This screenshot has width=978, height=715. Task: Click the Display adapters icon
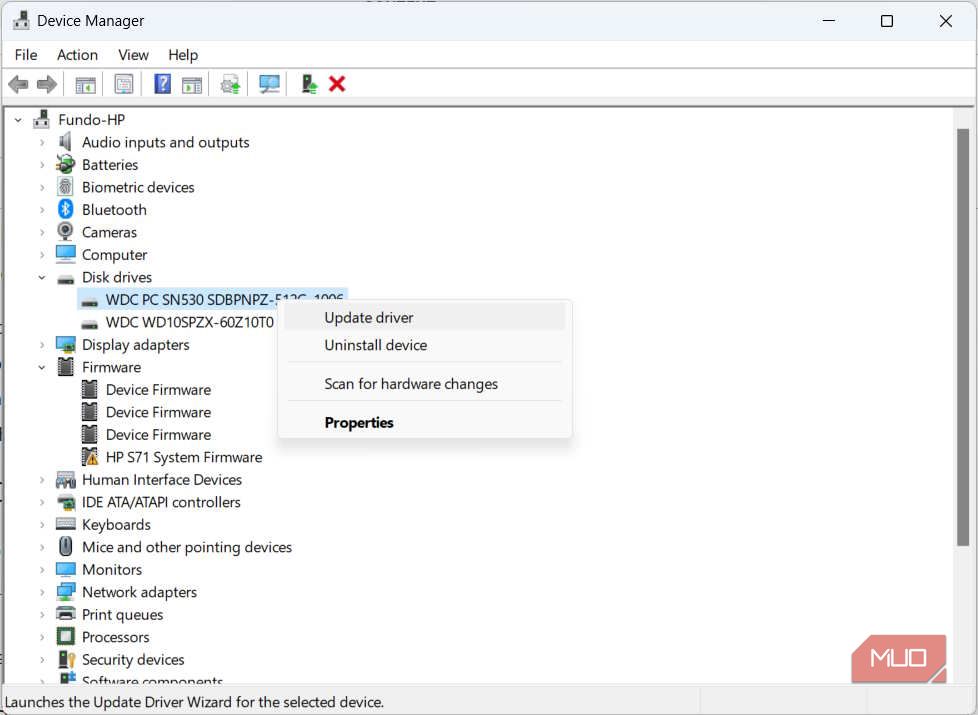coord(65,344)
